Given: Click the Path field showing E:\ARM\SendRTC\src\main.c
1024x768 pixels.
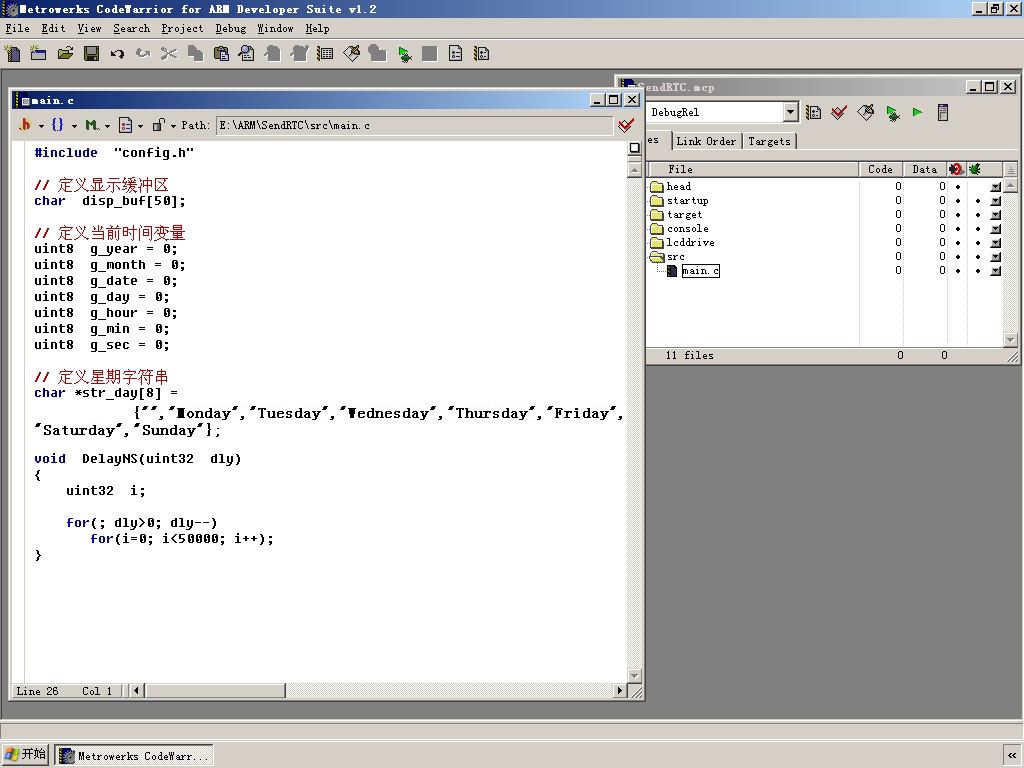Looking at the screenshot, I should tap(414, 125).
